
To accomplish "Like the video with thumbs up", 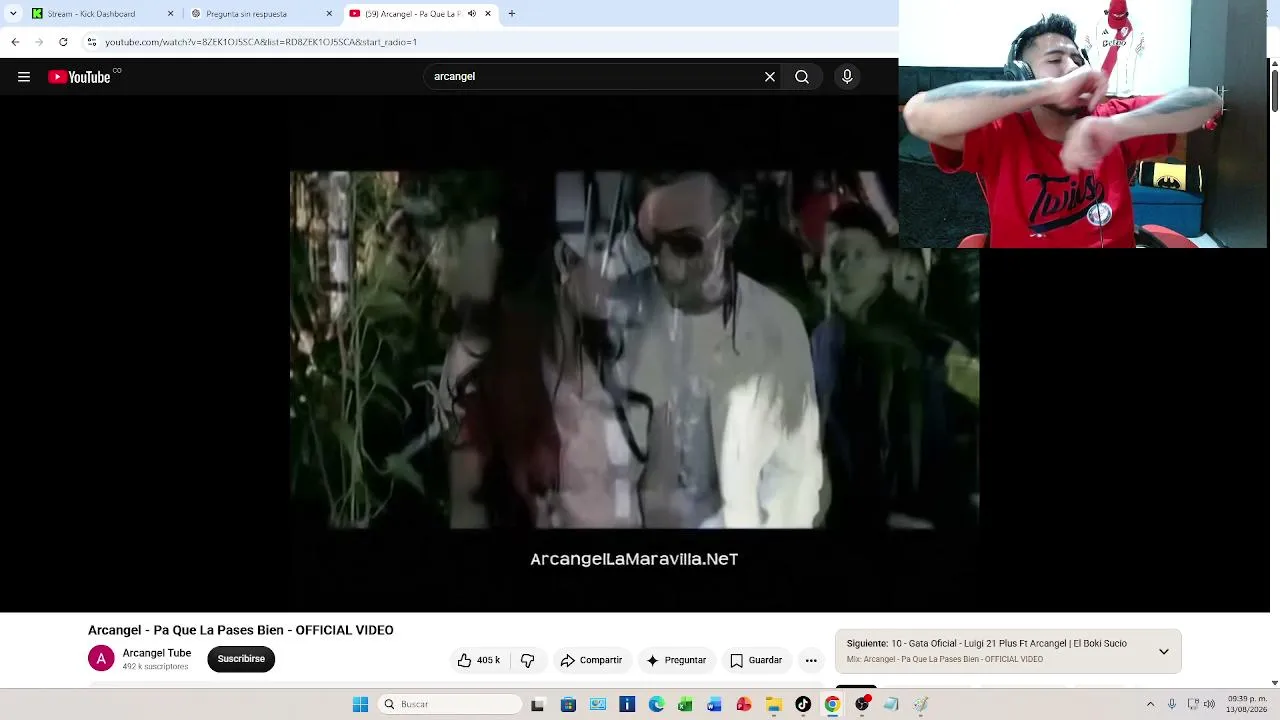I will (x=479, y=660).
